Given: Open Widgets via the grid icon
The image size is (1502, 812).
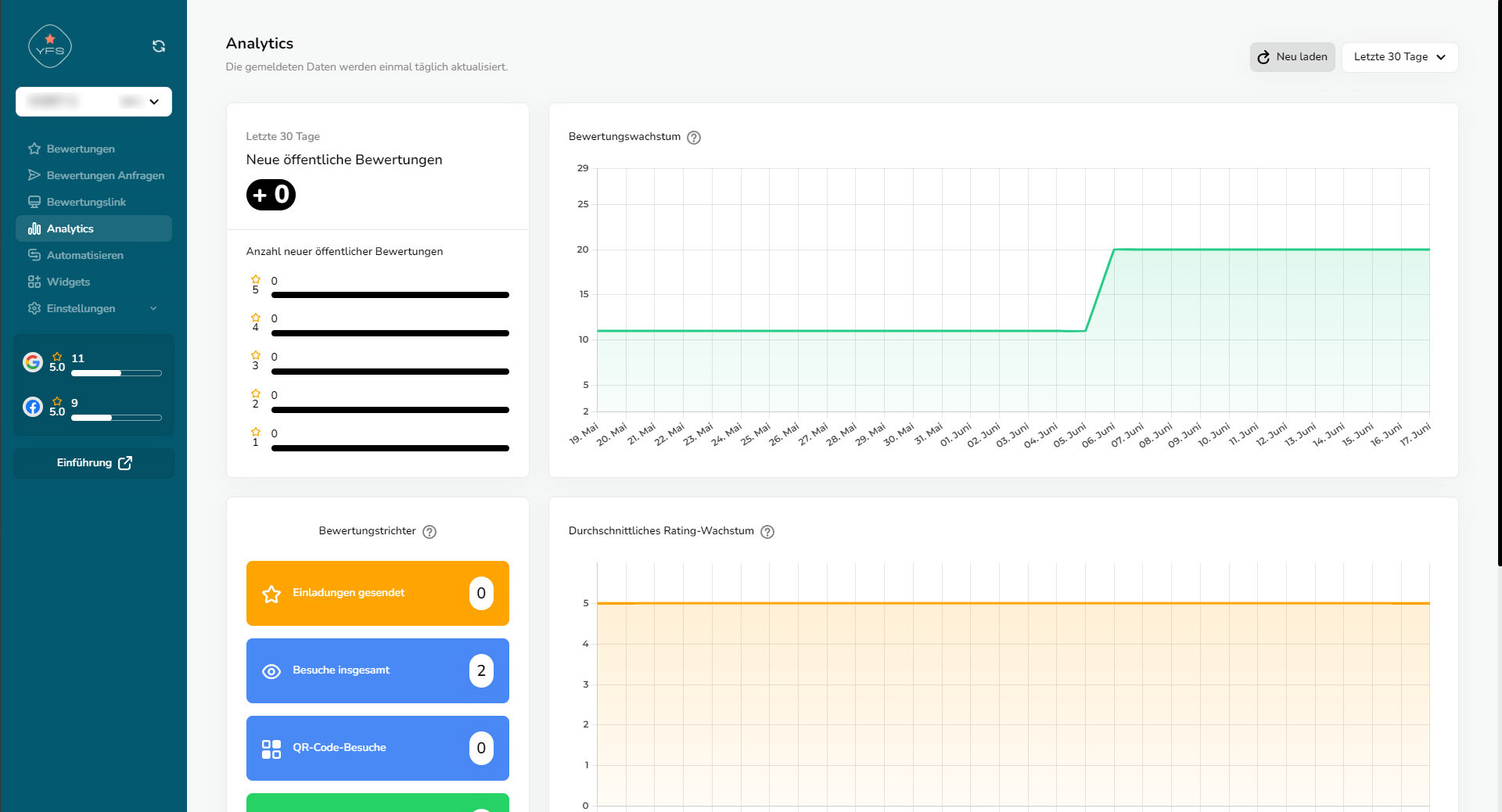Looking at the screenshot, I should point(34,282).
